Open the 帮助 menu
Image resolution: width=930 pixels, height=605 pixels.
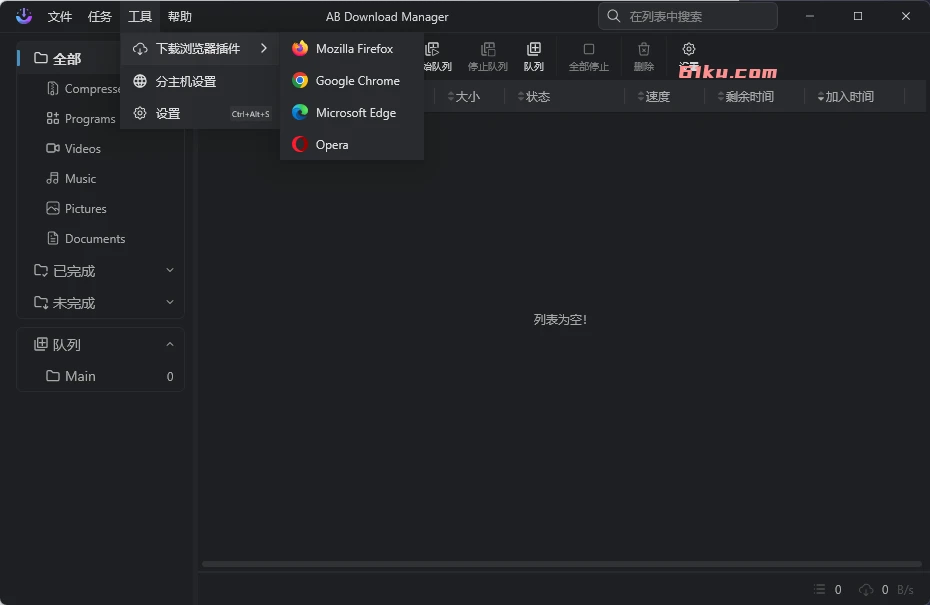[180, 17]
